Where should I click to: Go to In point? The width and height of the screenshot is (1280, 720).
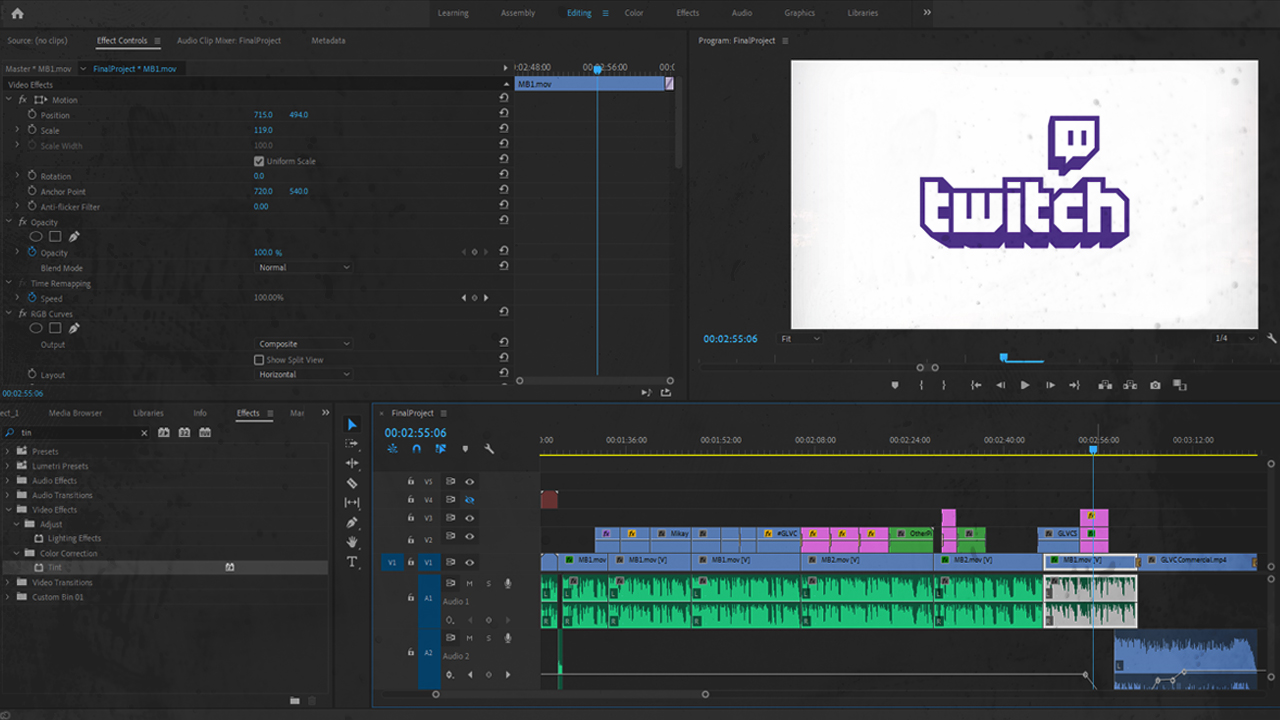click(x=976, y=385)
